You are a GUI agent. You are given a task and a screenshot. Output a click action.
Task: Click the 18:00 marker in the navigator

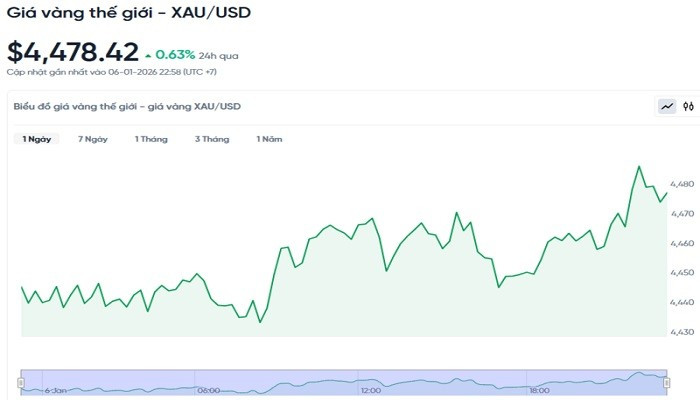540,390
